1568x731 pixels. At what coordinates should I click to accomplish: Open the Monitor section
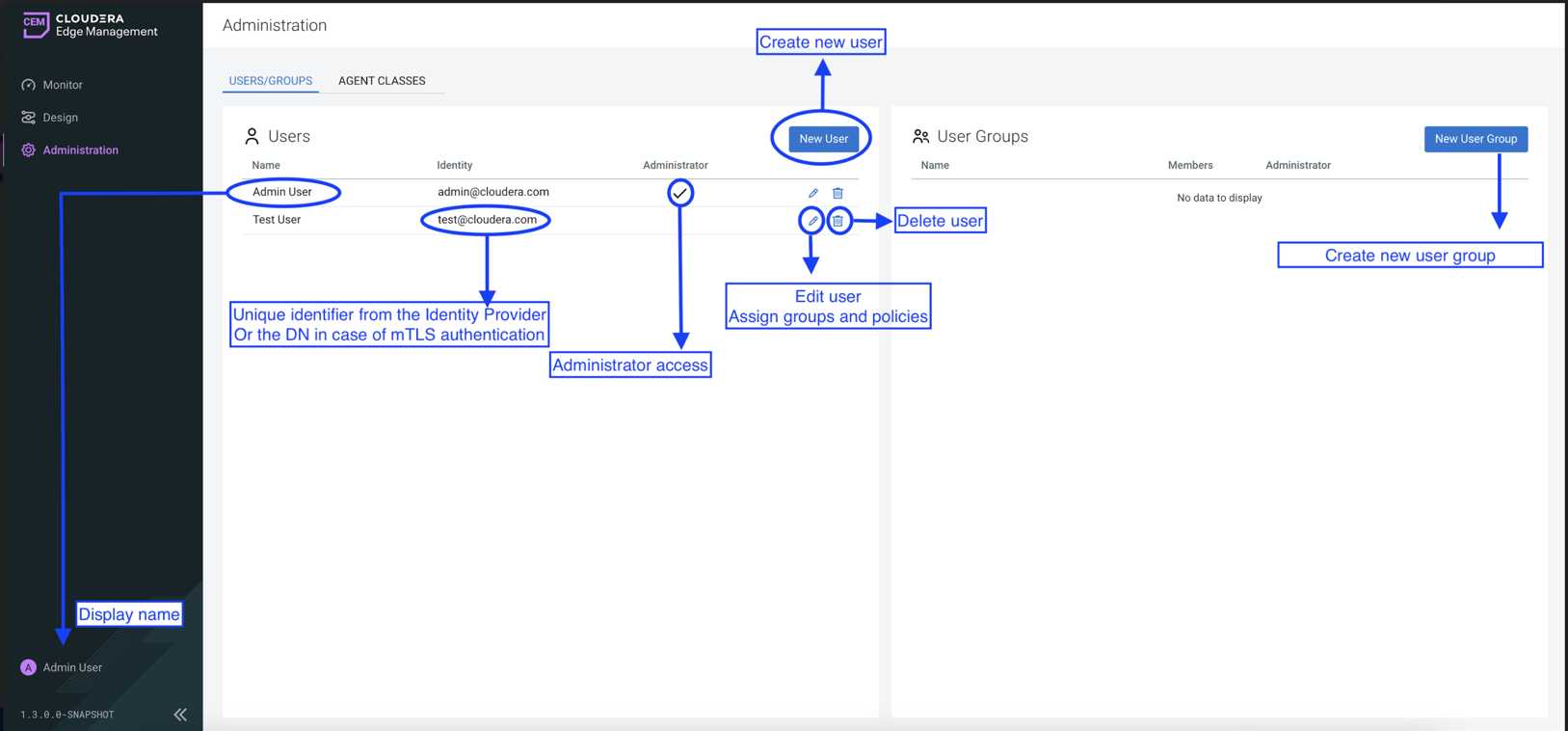point(63,85)
